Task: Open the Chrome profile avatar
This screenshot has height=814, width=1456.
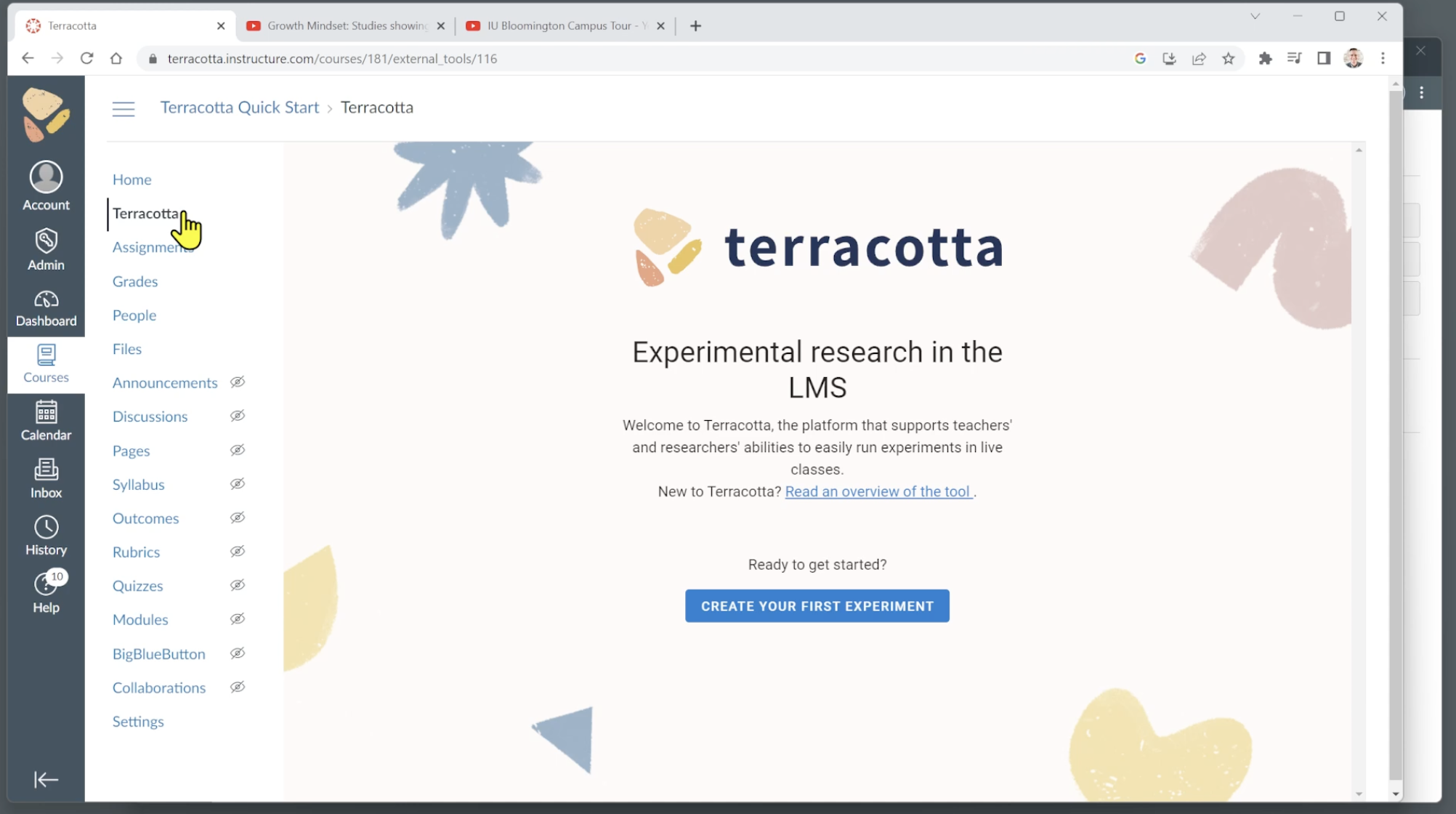Action: pos(1353,58)
